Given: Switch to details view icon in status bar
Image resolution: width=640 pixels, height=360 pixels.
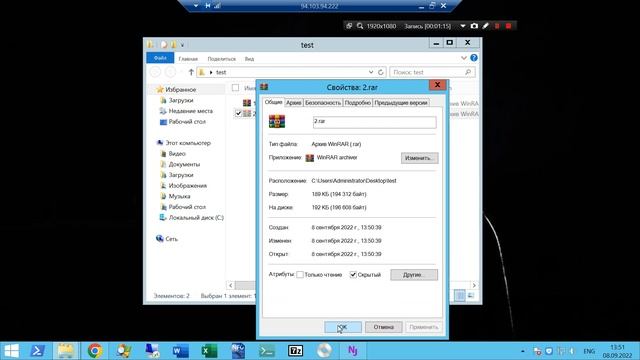Looking at the screenshot, I should (x=460, y=296).
